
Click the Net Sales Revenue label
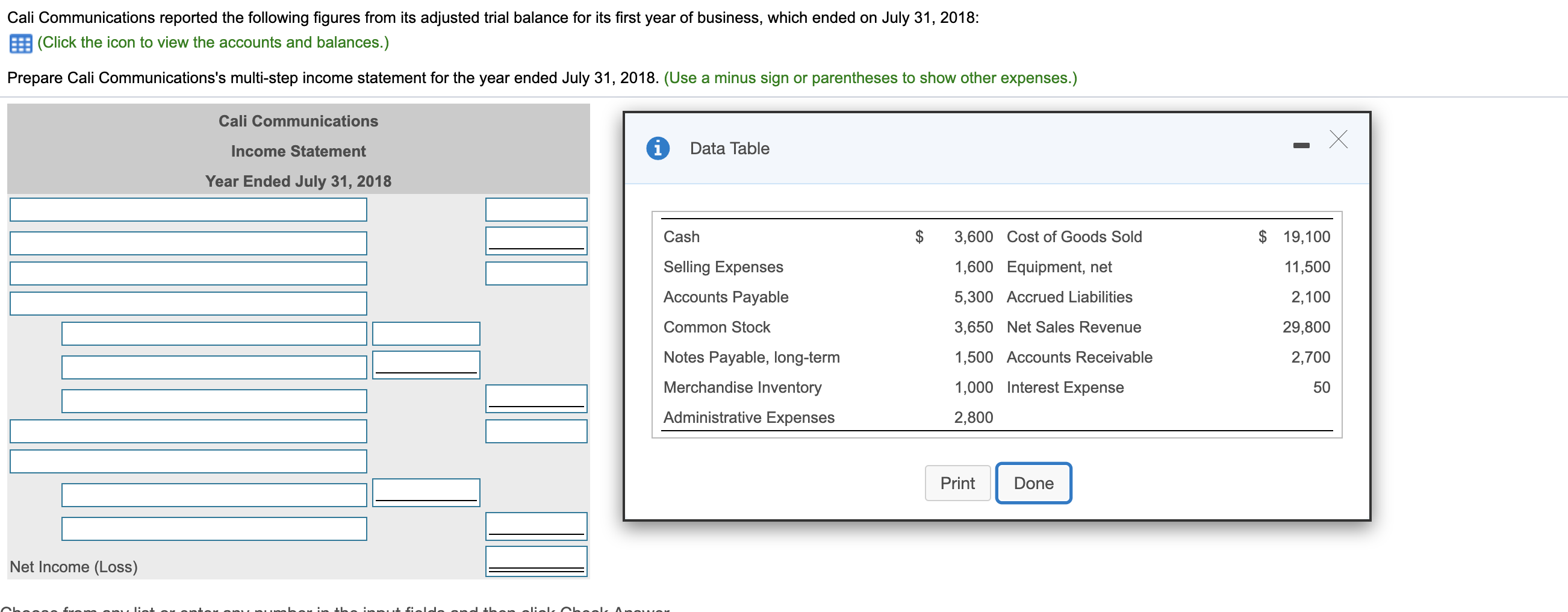pos(1073,327)
